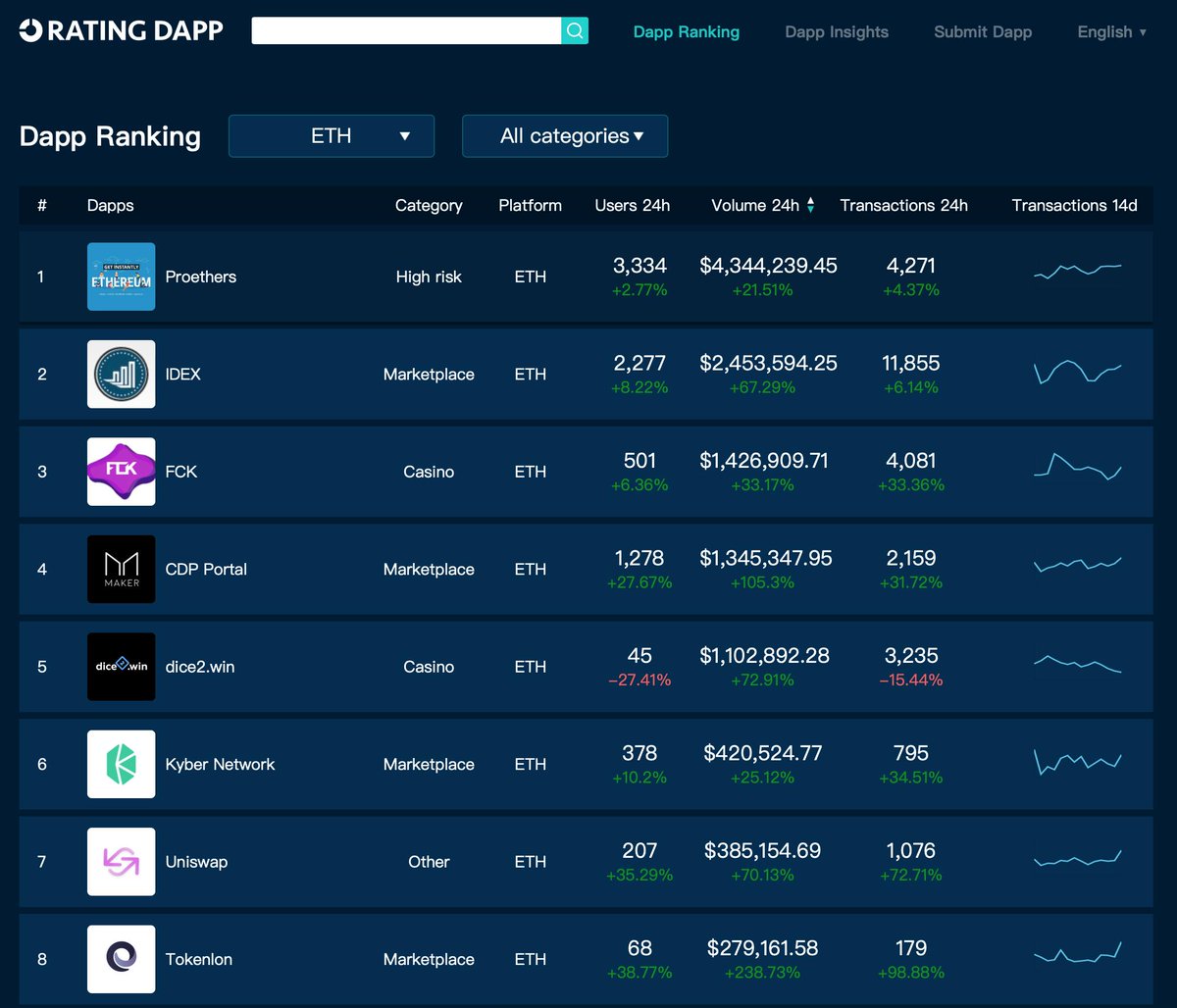Screen dimensions: 1177x1008
Task: Select the $4,344,239.45 volume value
Action: pos(769,266)
